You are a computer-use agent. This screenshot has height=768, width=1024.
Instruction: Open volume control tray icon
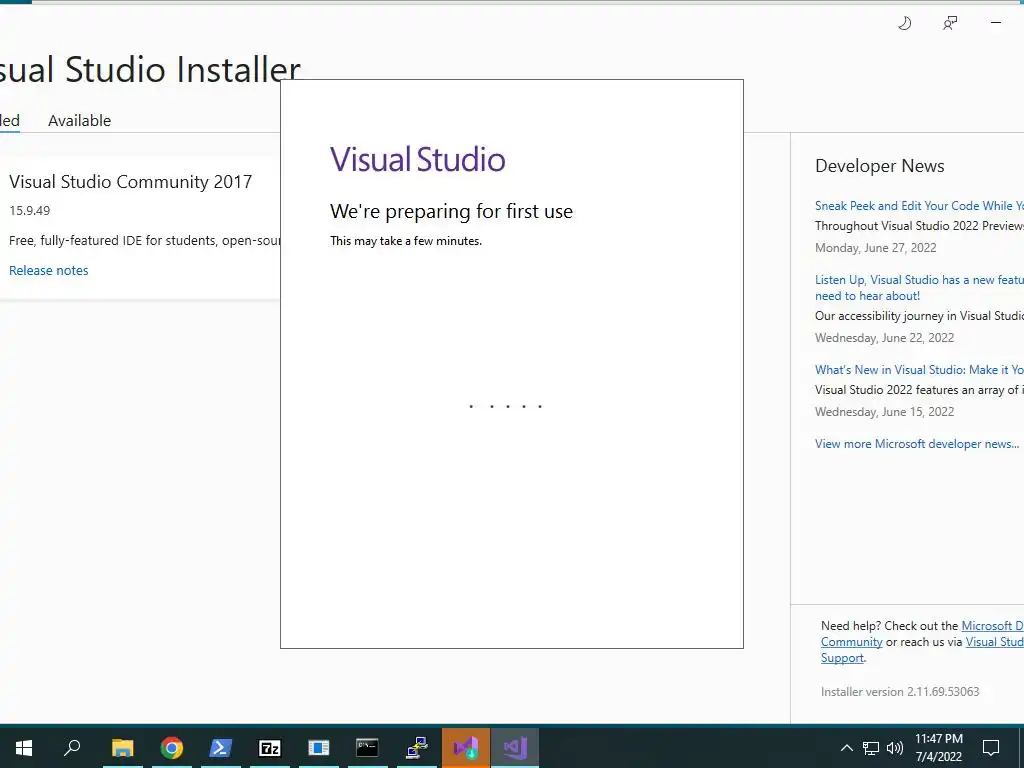pyautogui.click(x=895, y=748)
